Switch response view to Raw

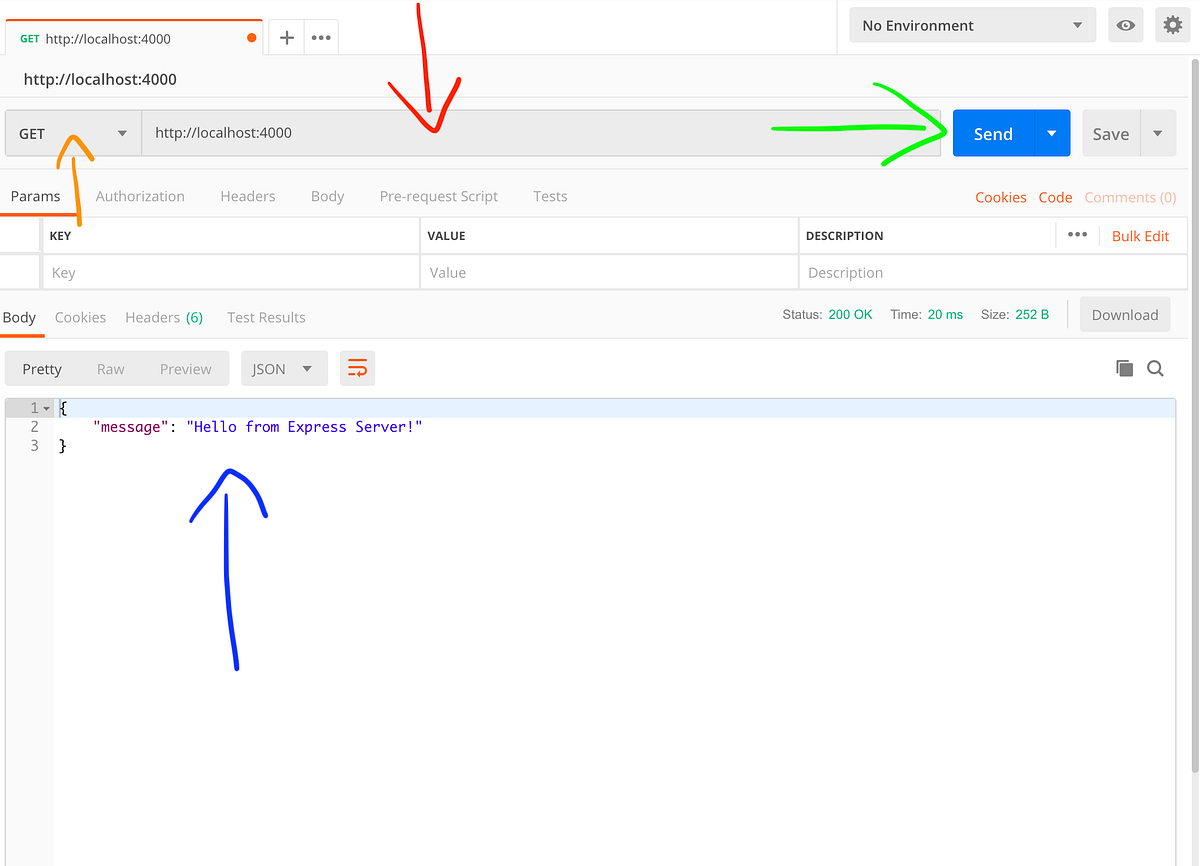point(110,368)
